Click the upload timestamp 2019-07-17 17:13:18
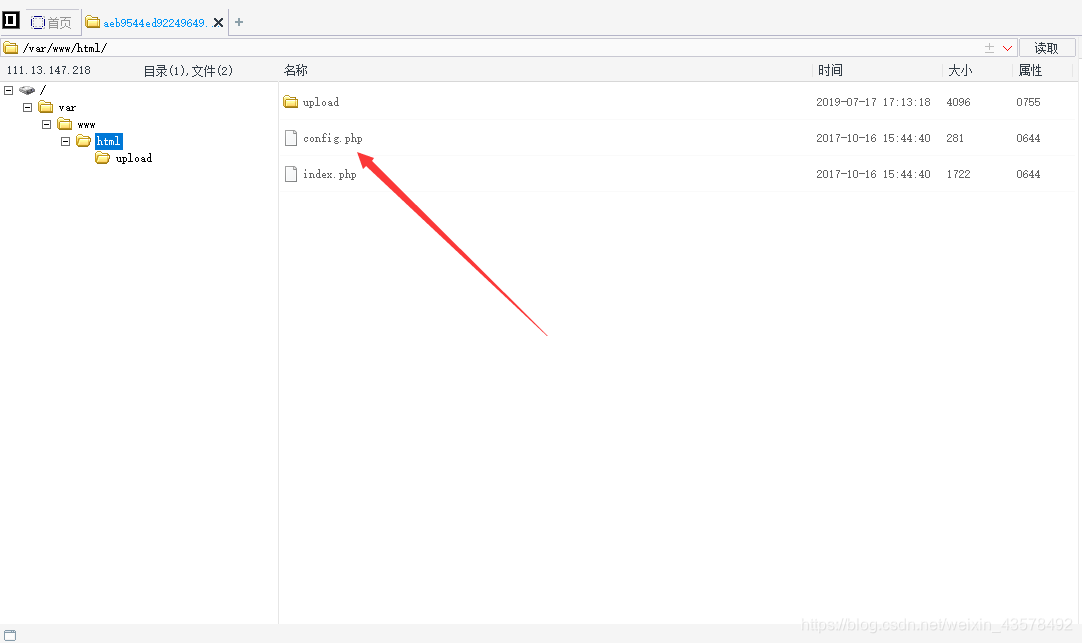The height and width of the screenshot is (643, 1082). pos(873,102)
